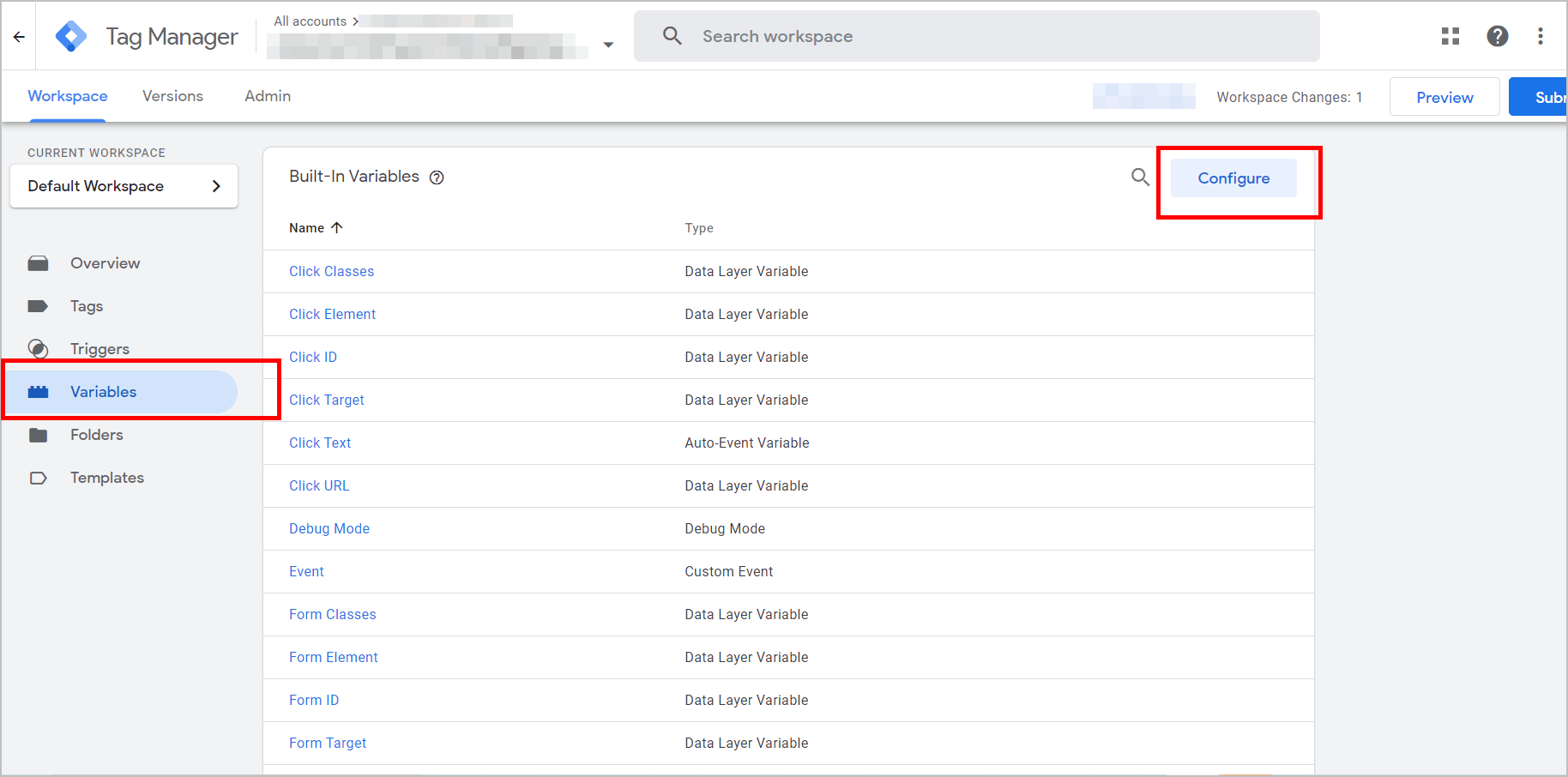Screen dimensions: 1568x777
Task: Click the Configure button
Action: tap(1233, 178)
